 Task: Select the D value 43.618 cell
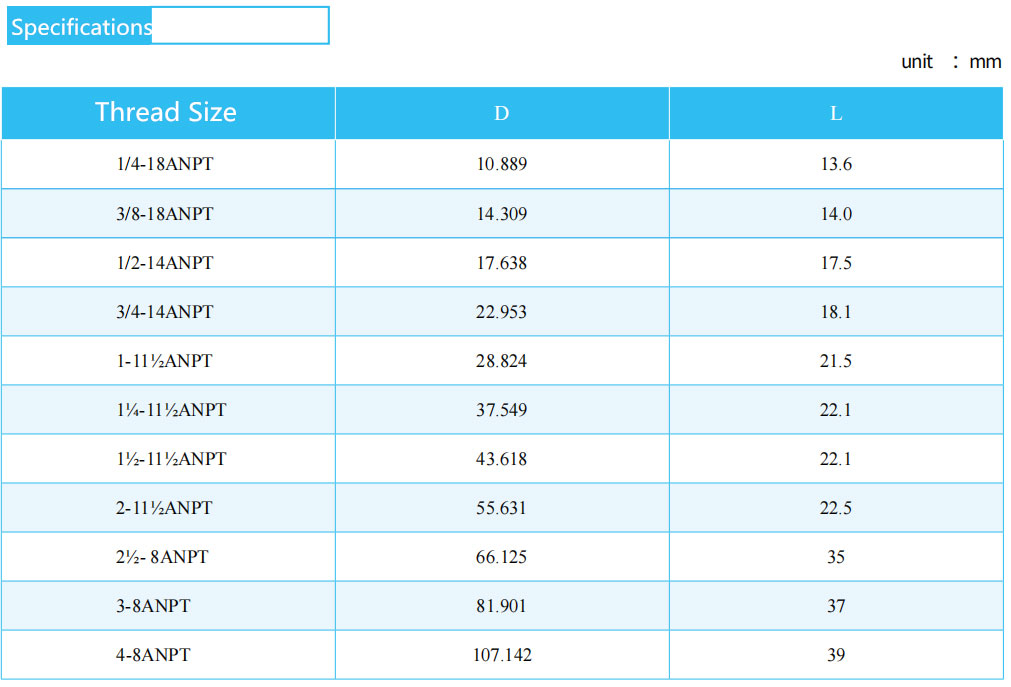coord(501,459)
